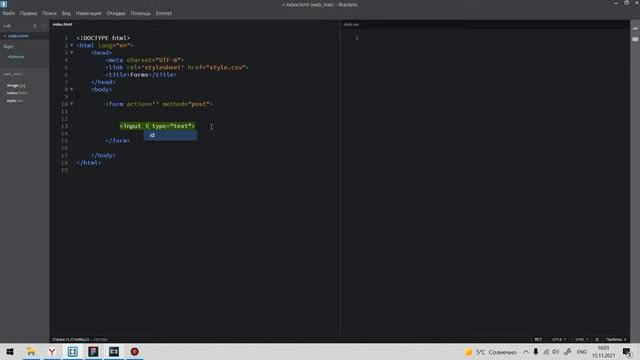
Task: Open the Figma taskbar icon
Action: [x=93, y=352]
